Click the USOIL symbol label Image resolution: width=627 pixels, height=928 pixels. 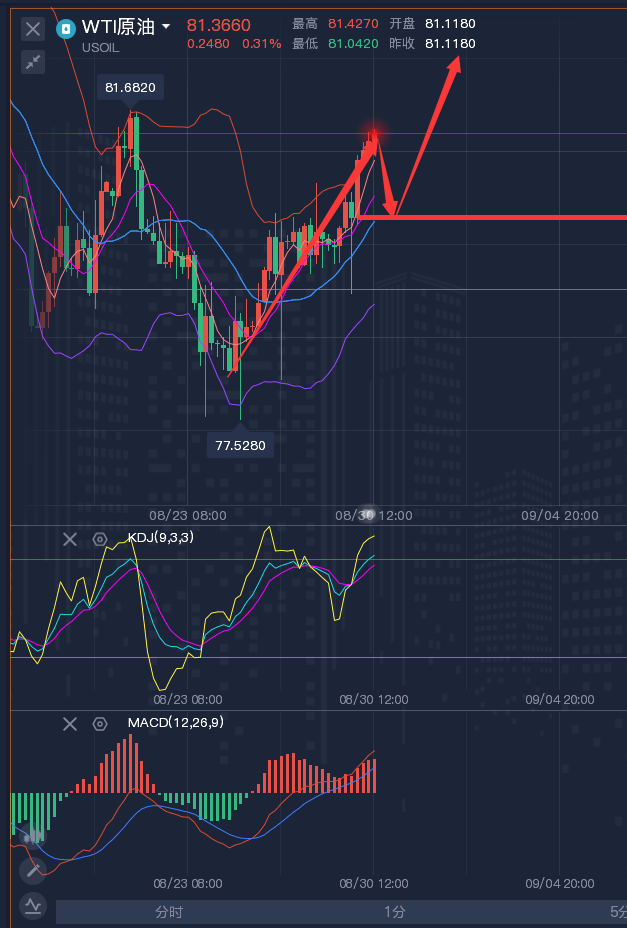(101, 48)
